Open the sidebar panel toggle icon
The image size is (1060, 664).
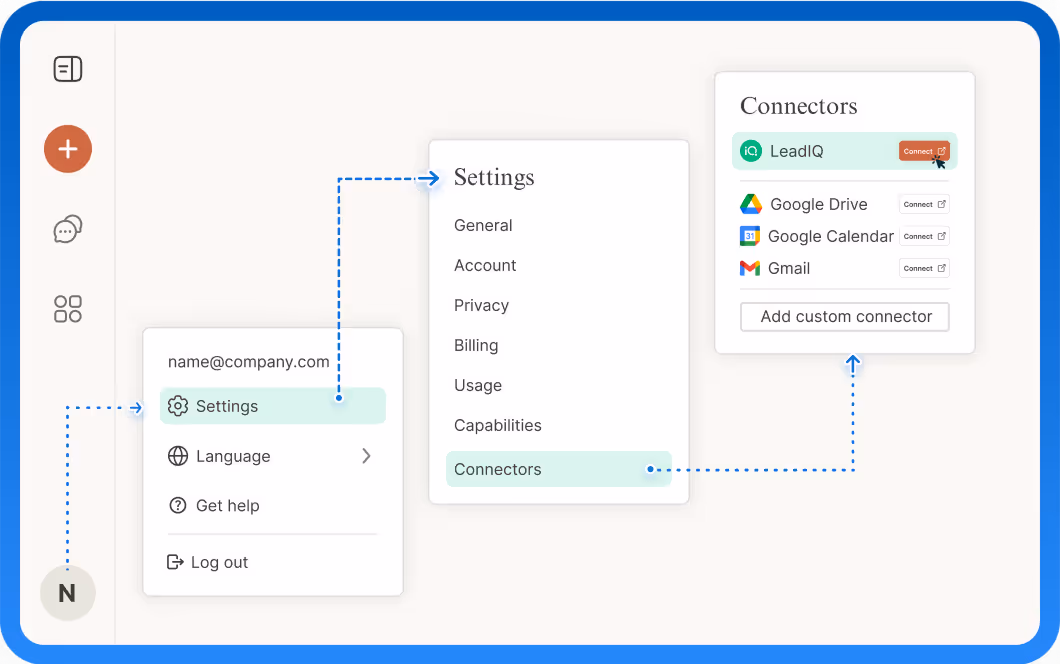pyautogui.click(x=67, y=69)
